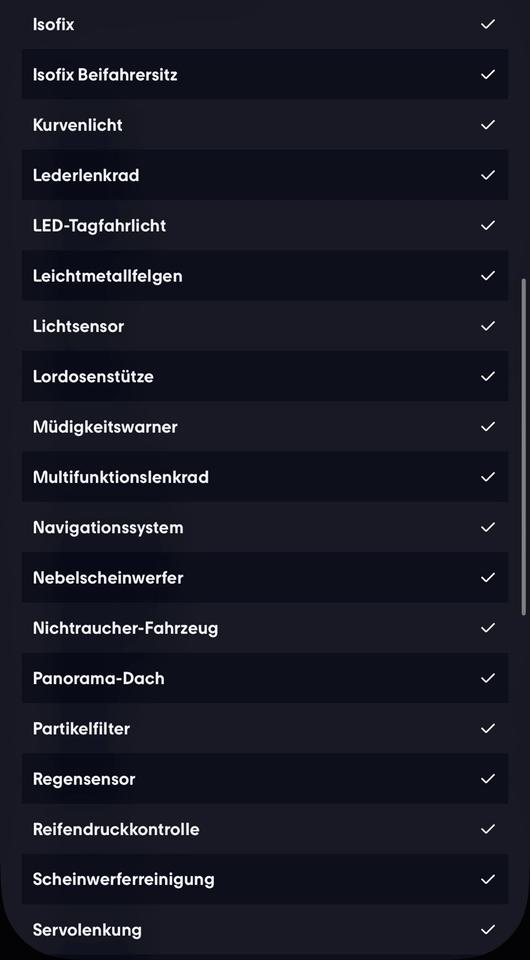
Task: Click the Navigationssystem feature label
Action: pos(108,528)
